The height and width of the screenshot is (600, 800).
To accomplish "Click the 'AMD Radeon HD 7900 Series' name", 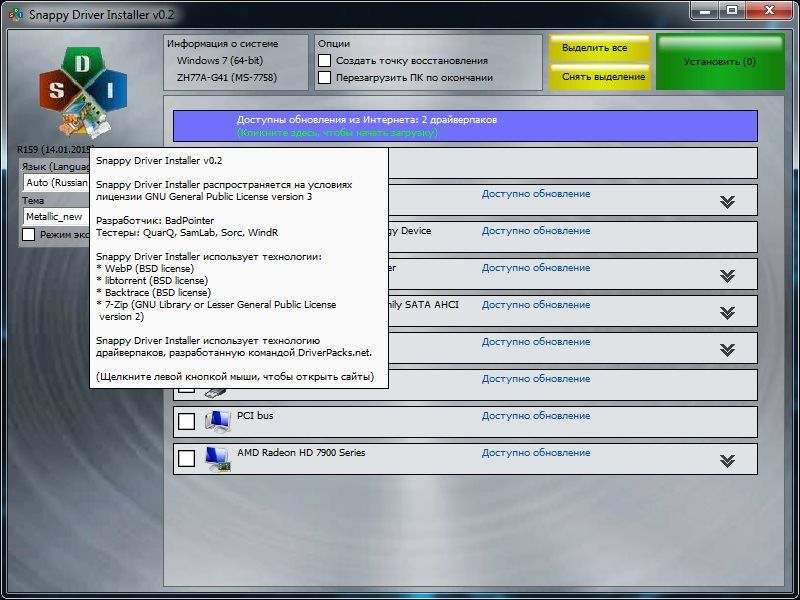I will coord(301,453).
